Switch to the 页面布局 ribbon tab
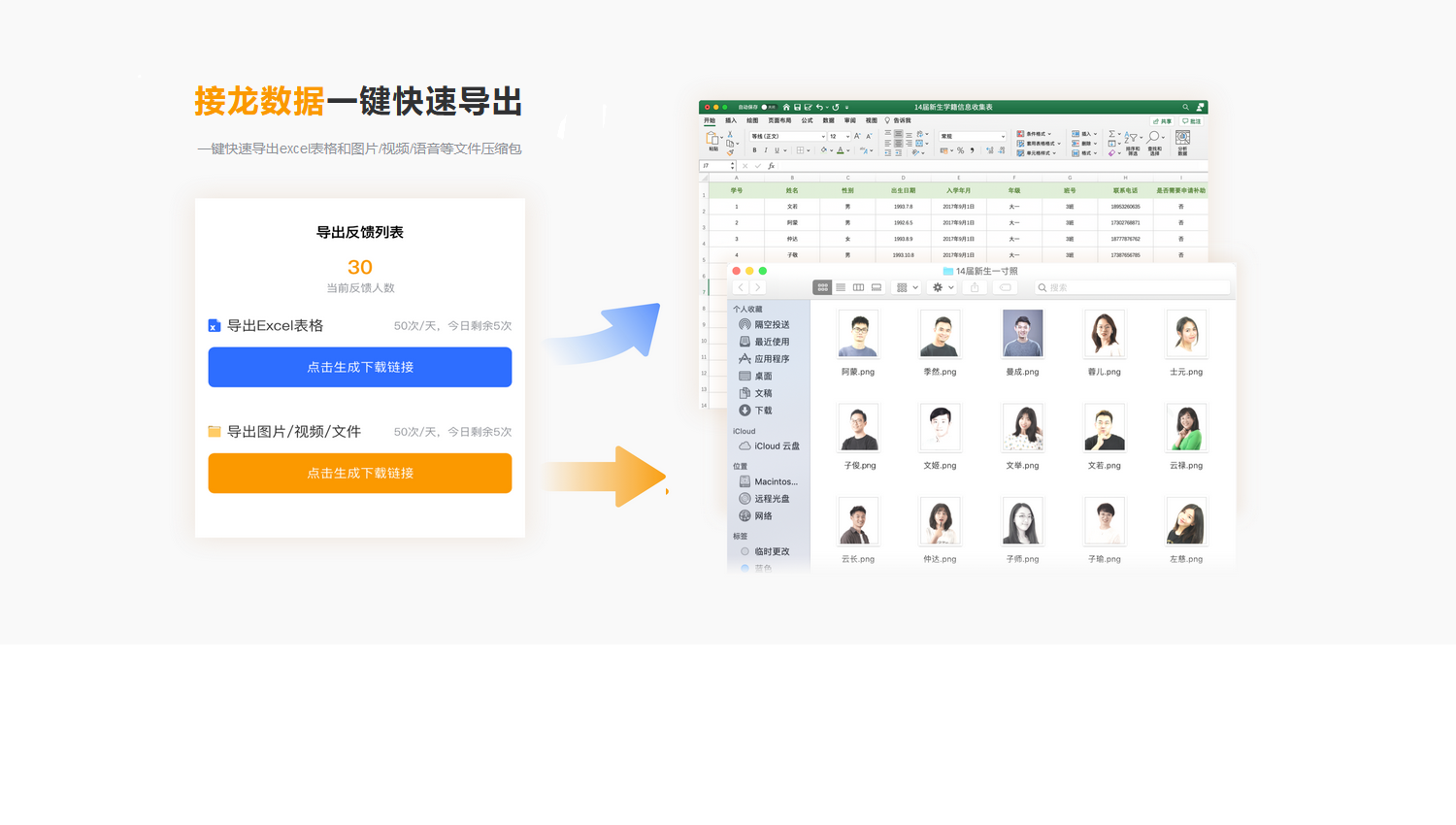 (x=779, y=120)
